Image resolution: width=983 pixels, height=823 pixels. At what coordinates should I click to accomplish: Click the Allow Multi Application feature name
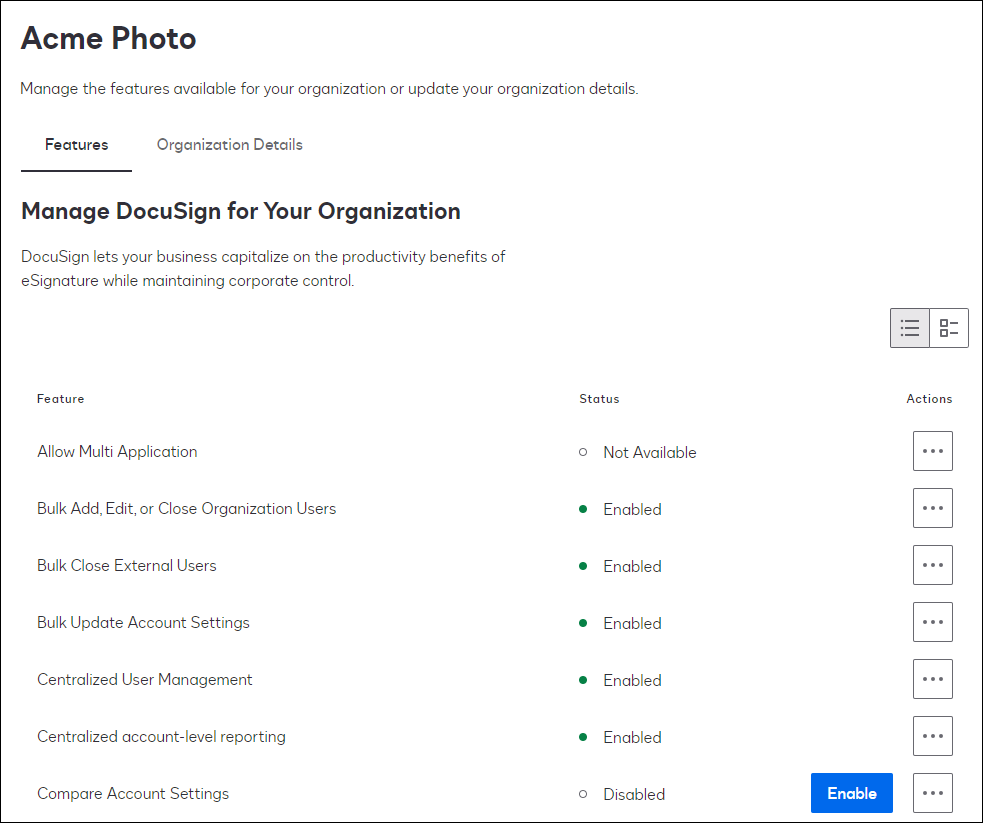(117, 452)
